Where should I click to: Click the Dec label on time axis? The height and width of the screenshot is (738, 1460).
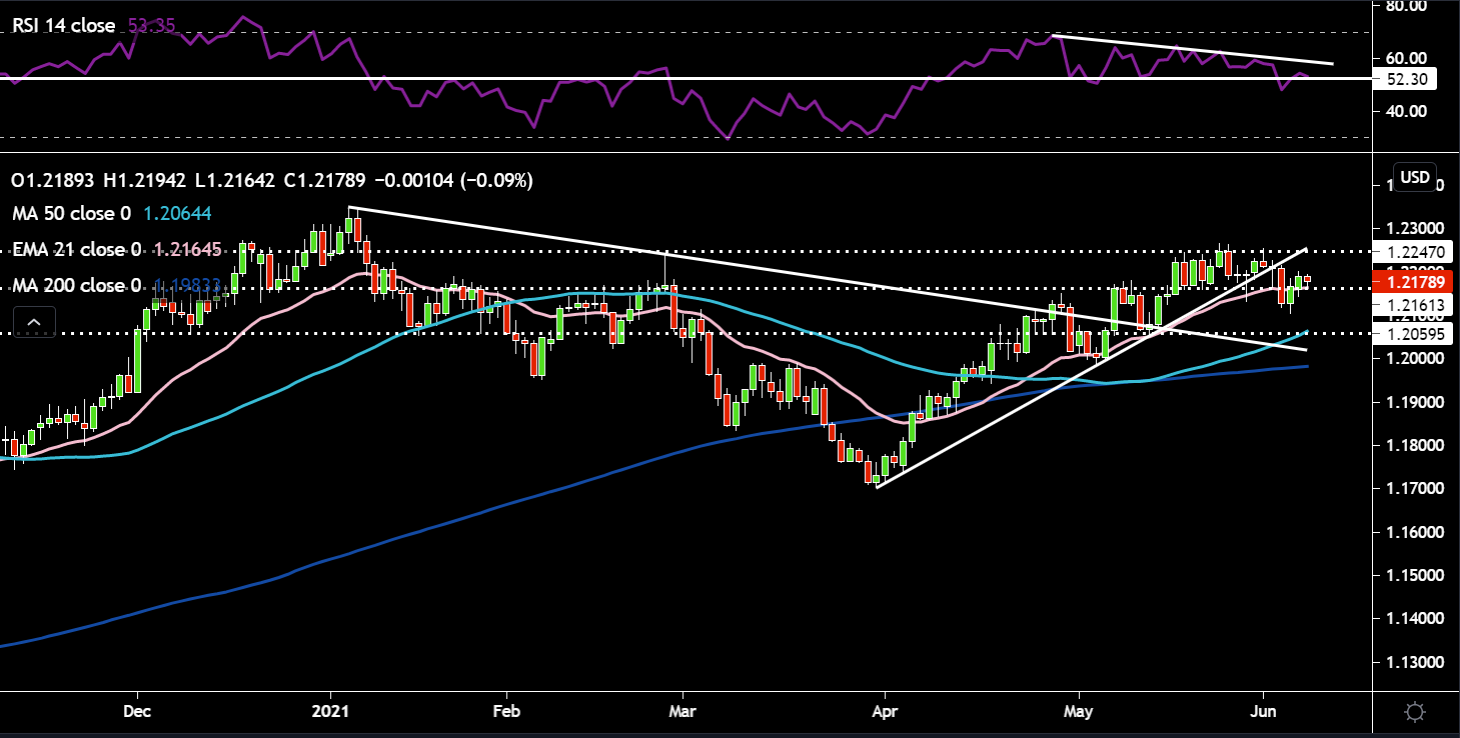(x=137, y=712)
